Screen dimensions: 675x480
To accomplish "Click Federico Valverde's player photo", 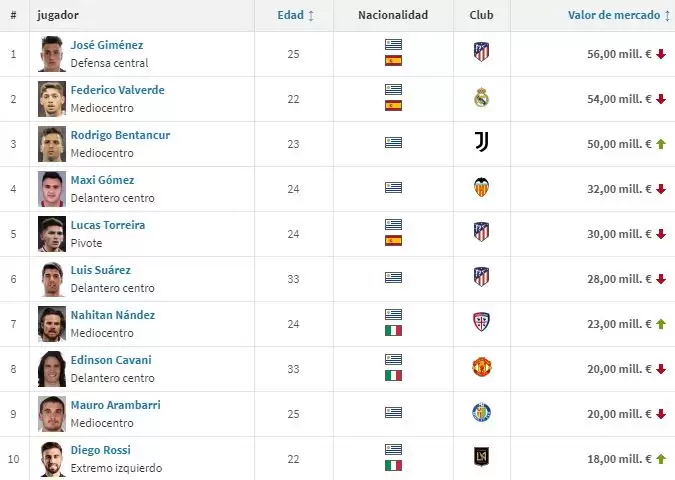I will pos(51,98).
